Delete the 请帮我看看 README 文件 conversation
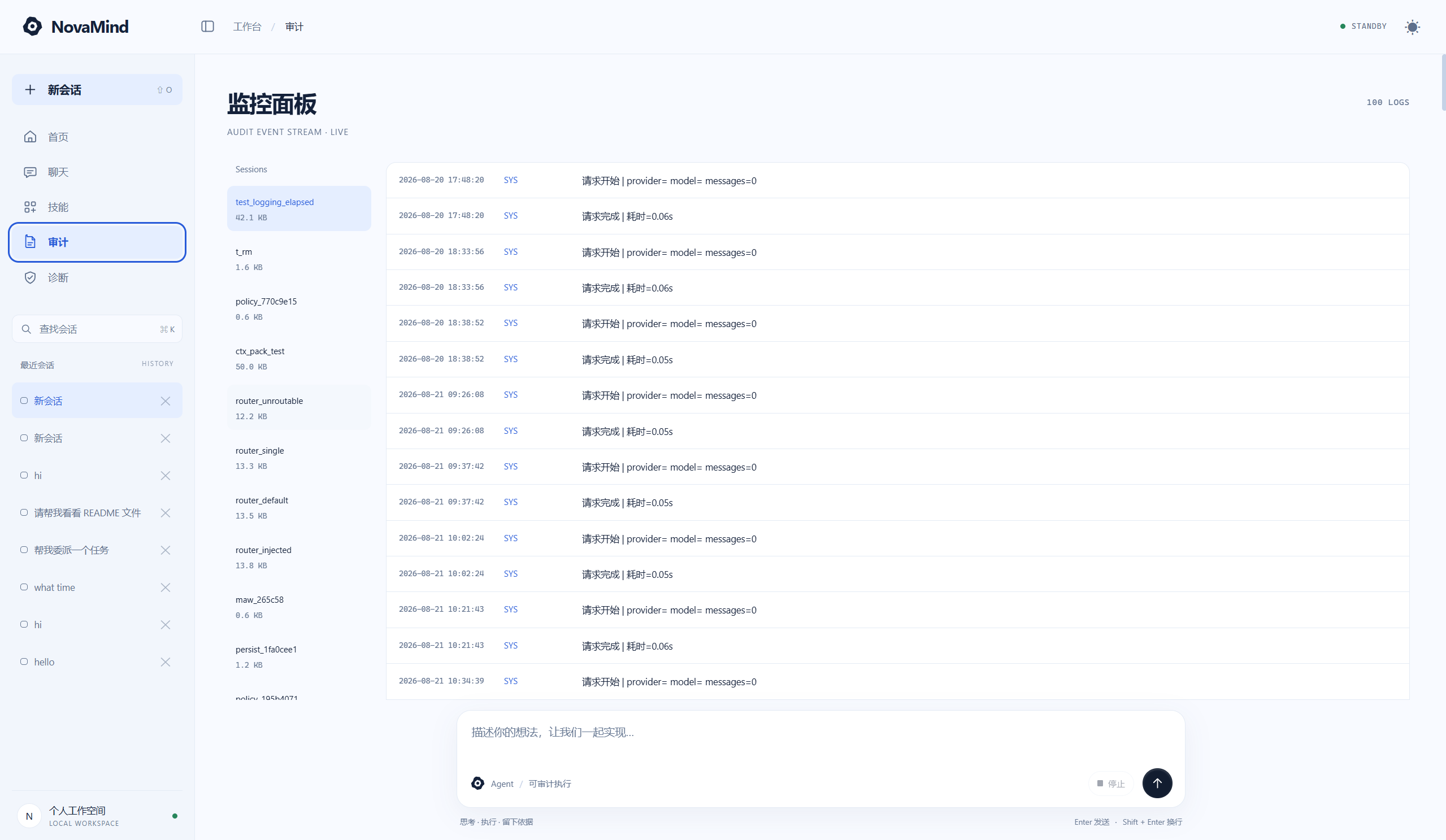 pyautogui.click(x=165, y=513)
